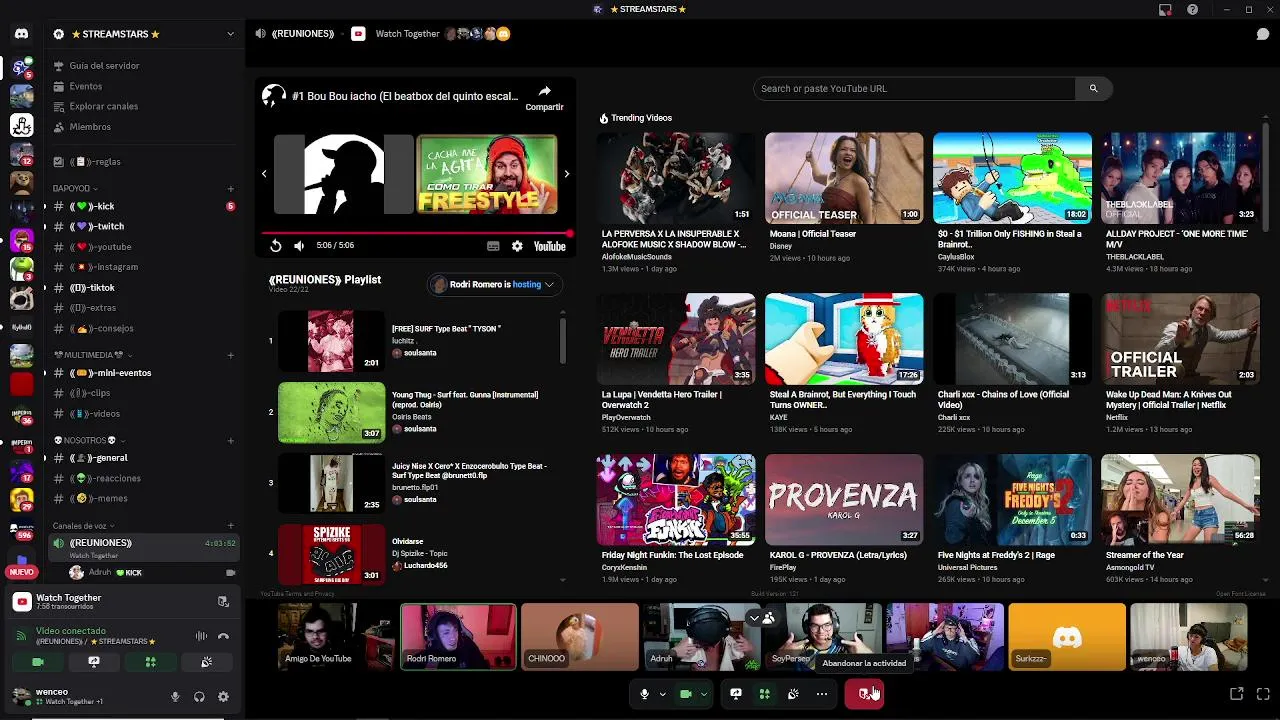Viewport: 1280px width, 720px height.
Task: Open the video player settings gear
Action: [x=517, y=246]
